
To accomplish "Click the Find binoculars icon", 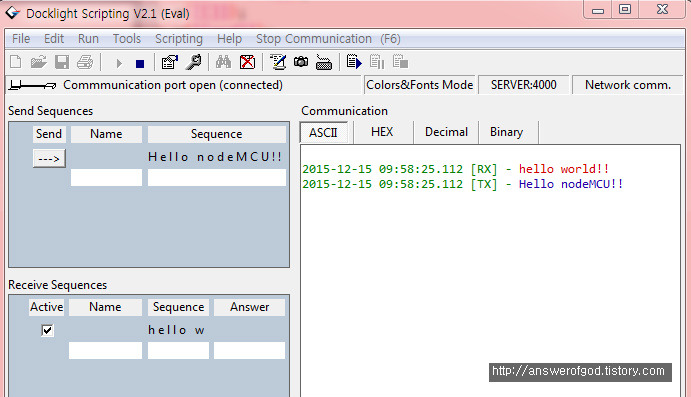I will click(x=223, y=62).
